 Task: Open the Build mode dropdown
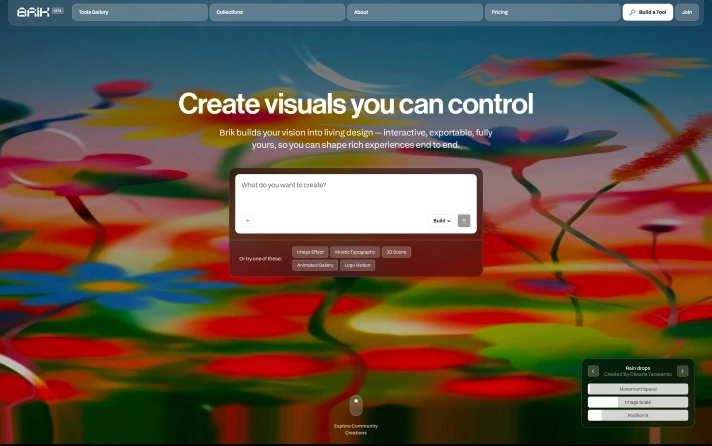click(x=441, y=221)
